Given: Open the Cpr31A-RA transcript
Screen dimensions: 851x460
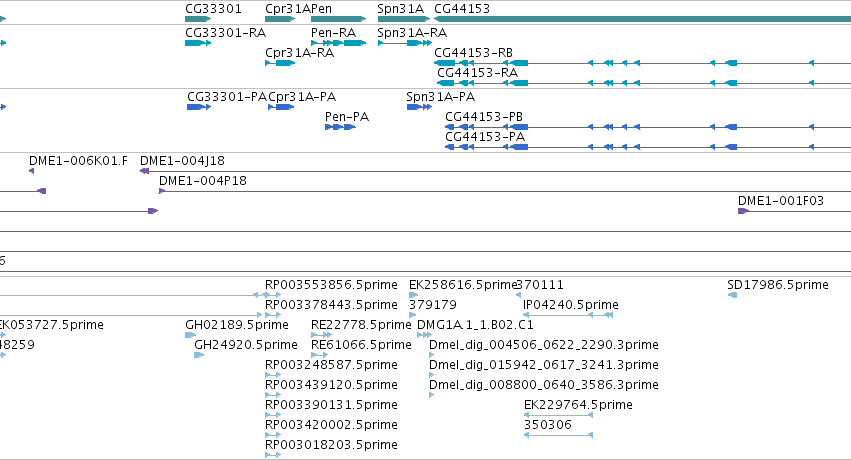Looking at the screenshot, I should pos(280,63).
